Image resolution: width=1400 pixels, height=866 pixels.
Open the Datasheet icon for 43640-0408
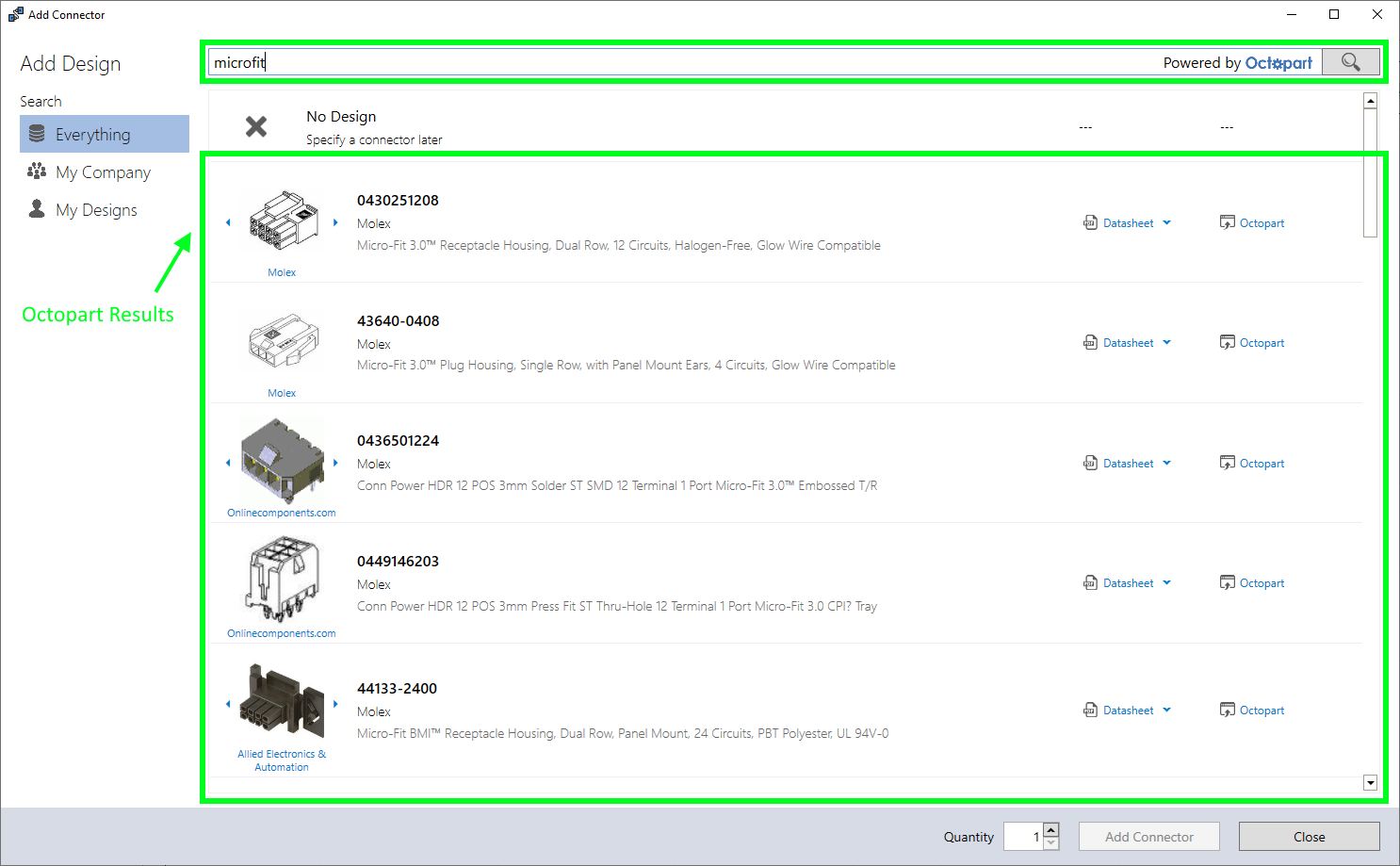(x=1090, y=342)
